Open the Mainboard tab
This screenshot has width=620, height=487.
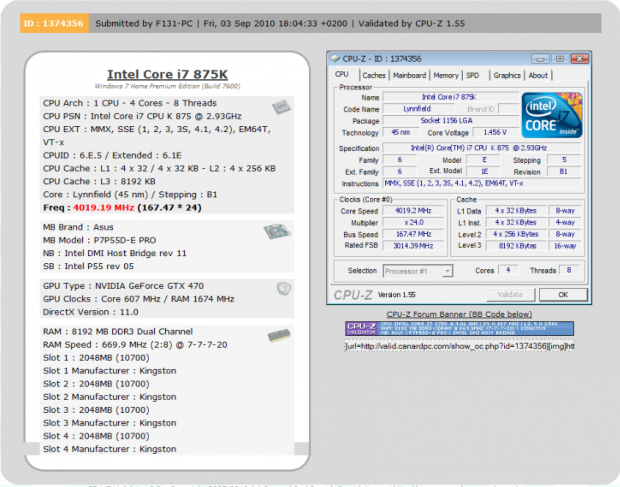pyautogui.click(x=409, y=75)
